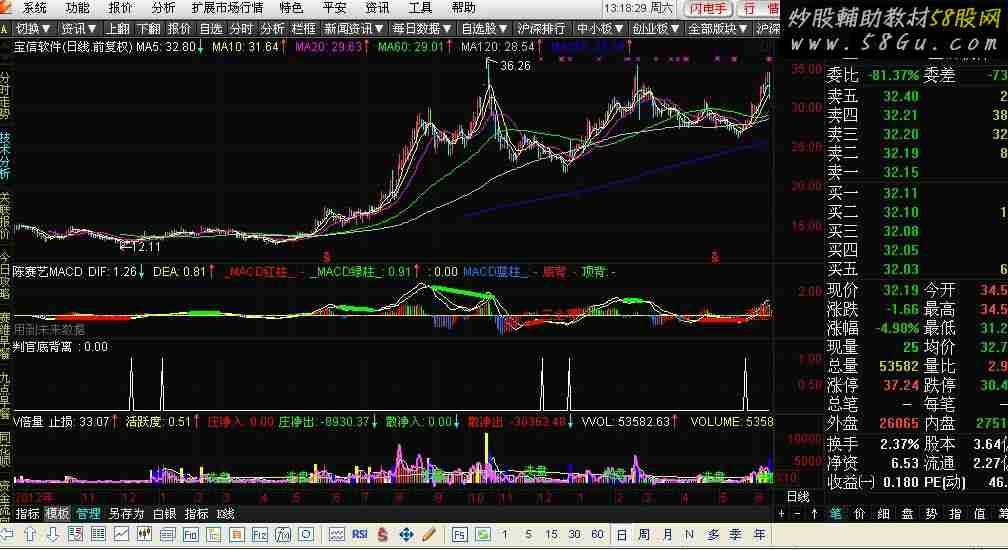Open the quote list grid icon

click(98, 534)
